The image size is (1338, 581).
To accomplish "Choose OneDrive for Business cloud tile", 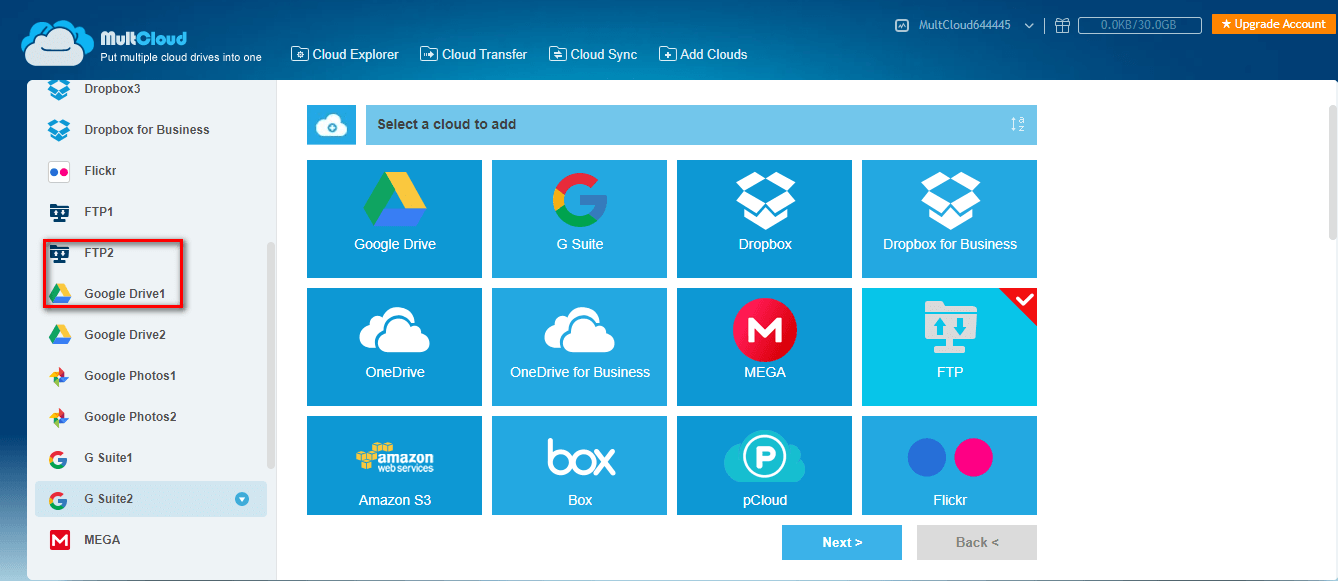I will 580,347.
